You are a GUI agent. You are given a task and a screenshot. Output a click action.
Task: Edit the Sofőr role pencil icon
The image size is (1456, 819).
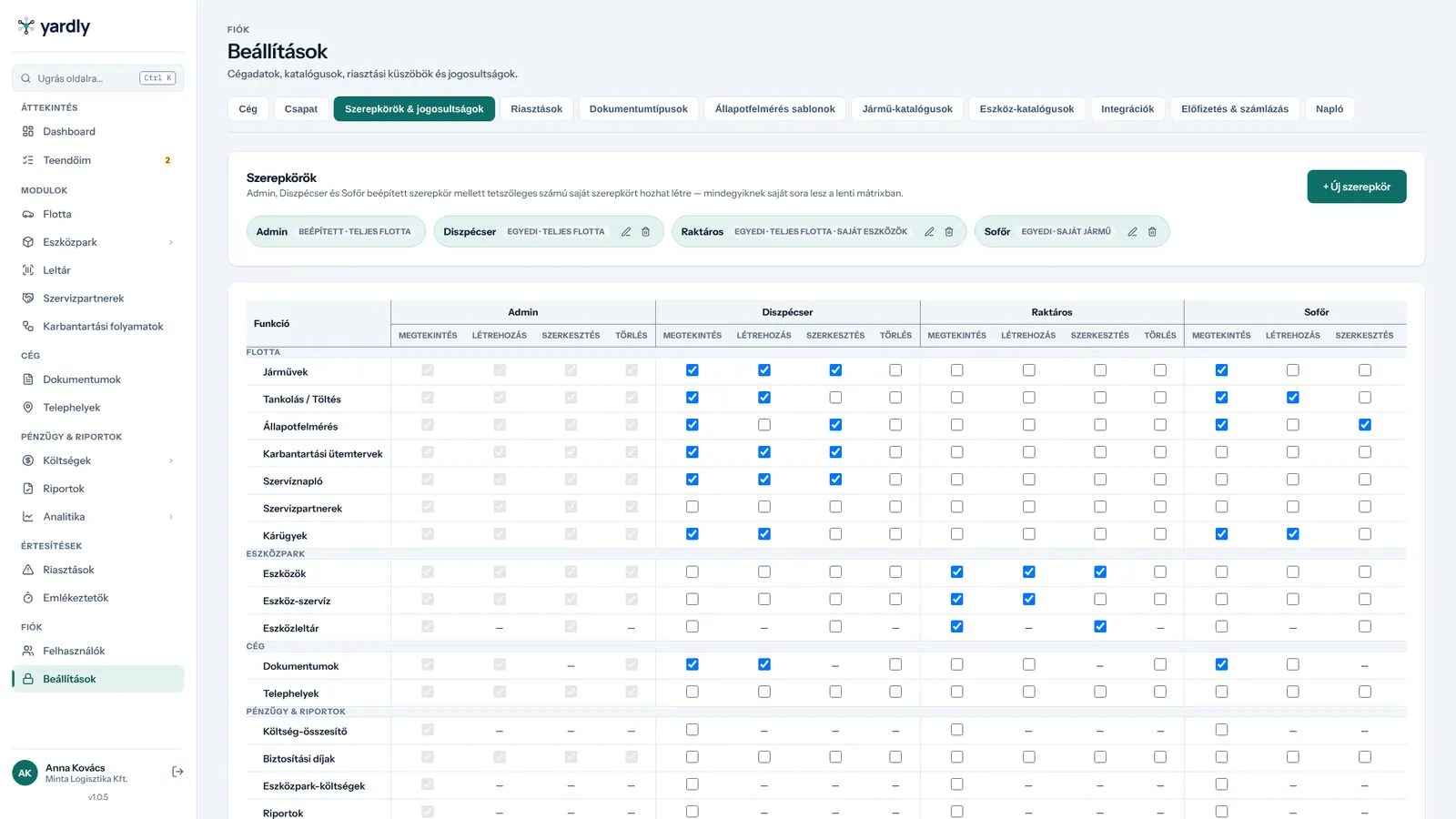[1133, 232]
